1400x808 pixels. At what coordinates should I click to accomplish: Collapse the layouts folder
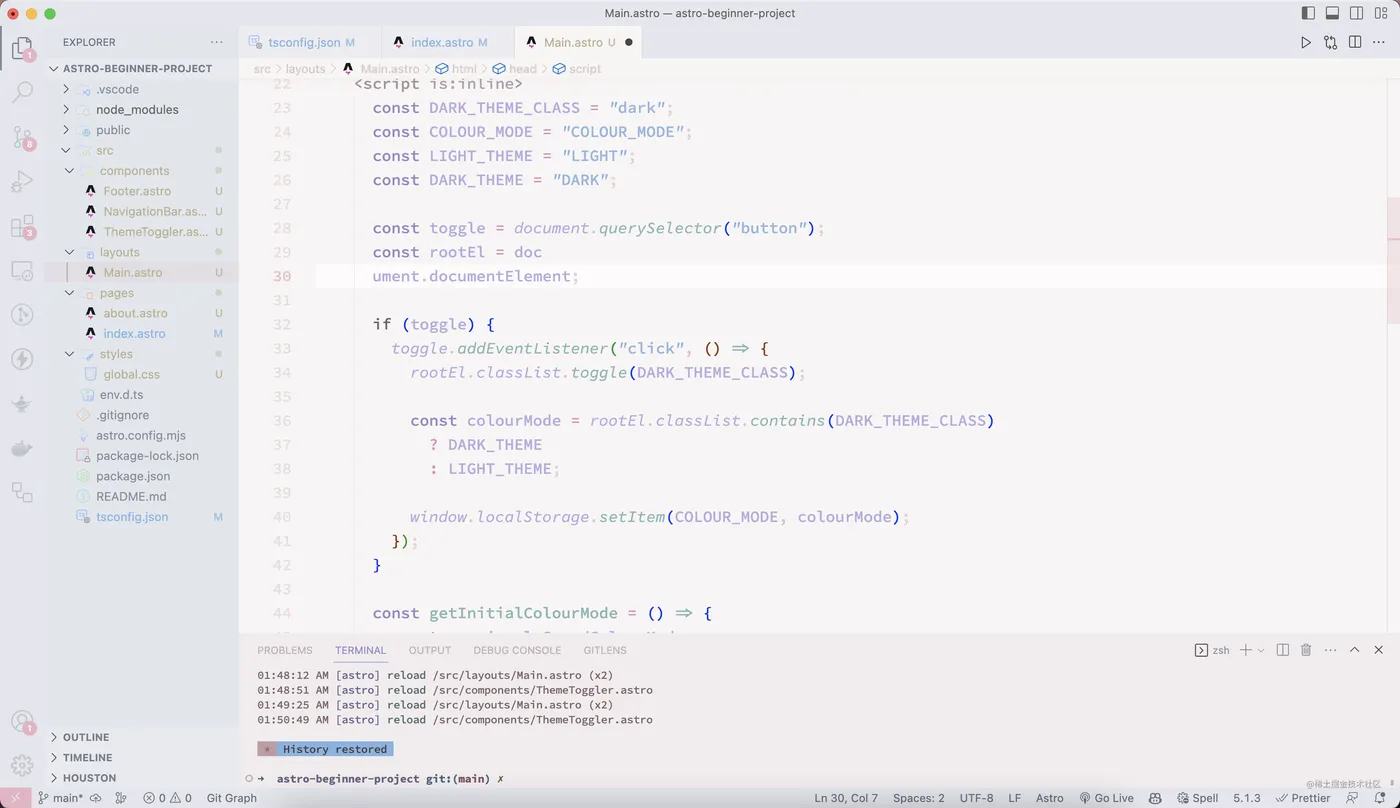point(119,252)
